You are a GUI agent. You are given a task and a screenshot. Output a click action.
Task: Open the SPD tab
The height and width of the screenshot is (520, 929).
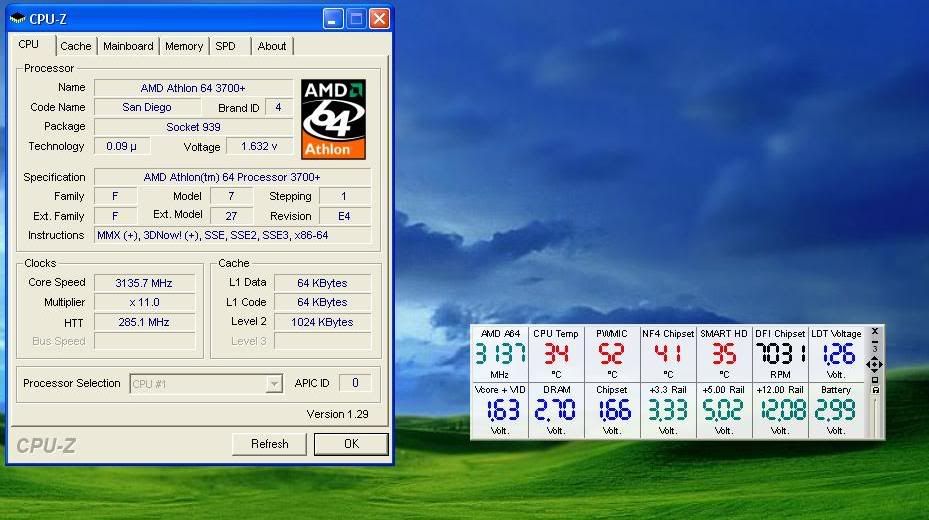(225, 46)
